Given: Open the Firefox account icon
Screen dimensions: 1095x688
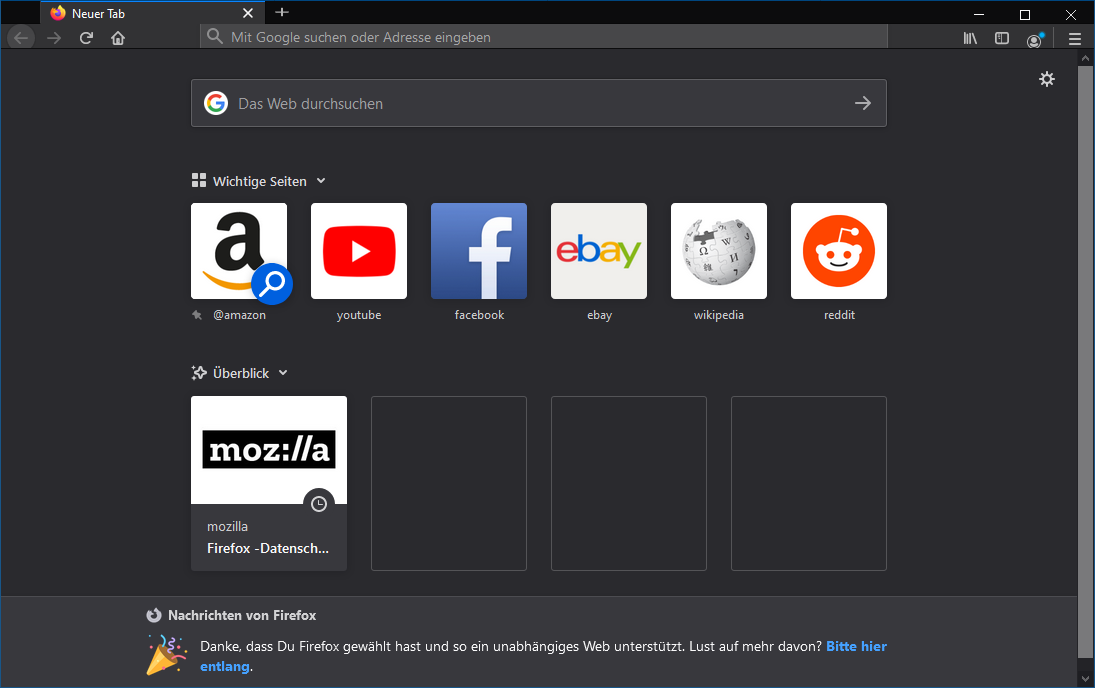Looking at the screenshot, I should pos(1034,40).
